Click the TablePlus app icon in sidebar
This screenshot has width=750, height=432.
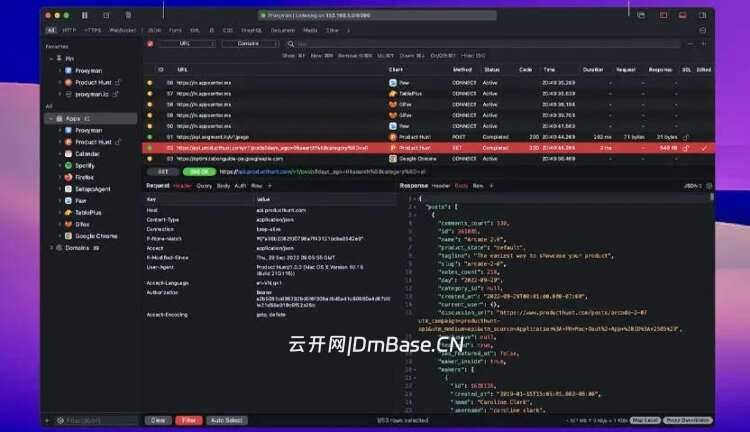coord(68,212)
